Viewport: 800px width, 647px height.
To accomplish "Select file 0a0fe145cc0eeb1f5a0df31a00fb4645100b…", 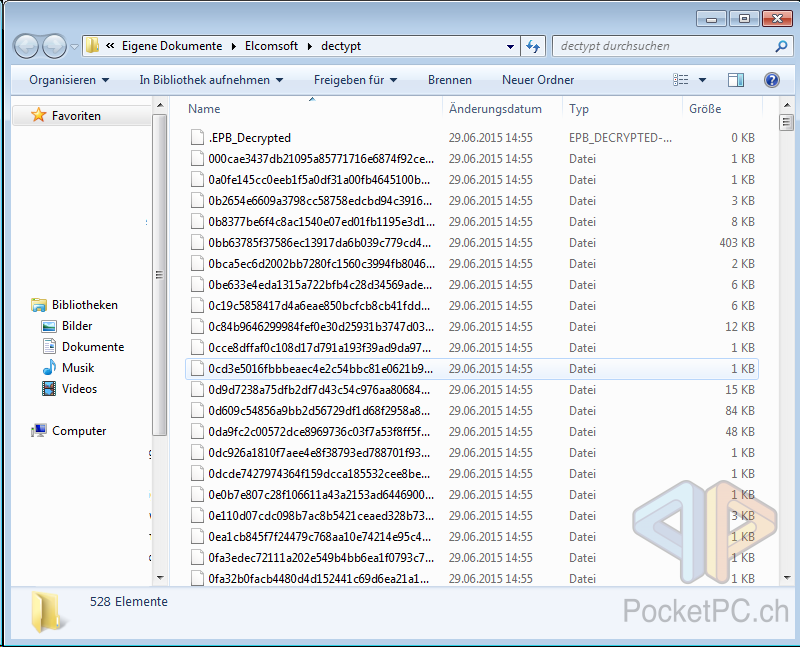I will [x=472, y=180].
